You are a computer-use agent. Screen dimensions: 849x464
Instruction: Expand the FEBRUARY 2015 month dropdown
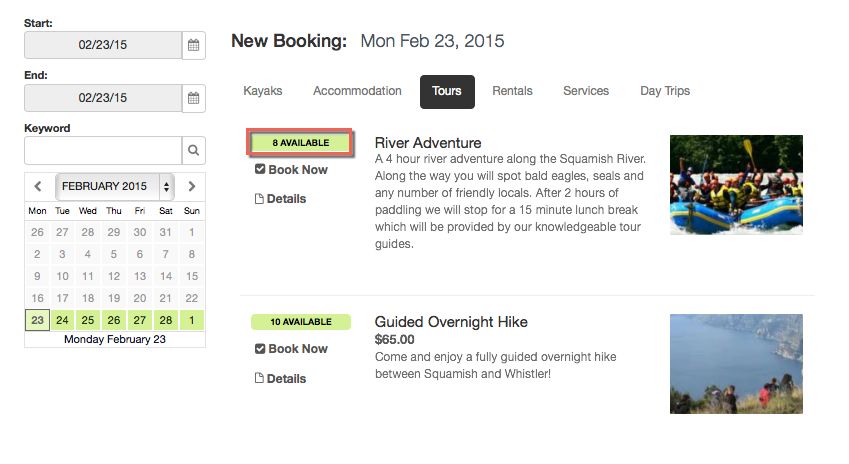[x=115, y=186]
